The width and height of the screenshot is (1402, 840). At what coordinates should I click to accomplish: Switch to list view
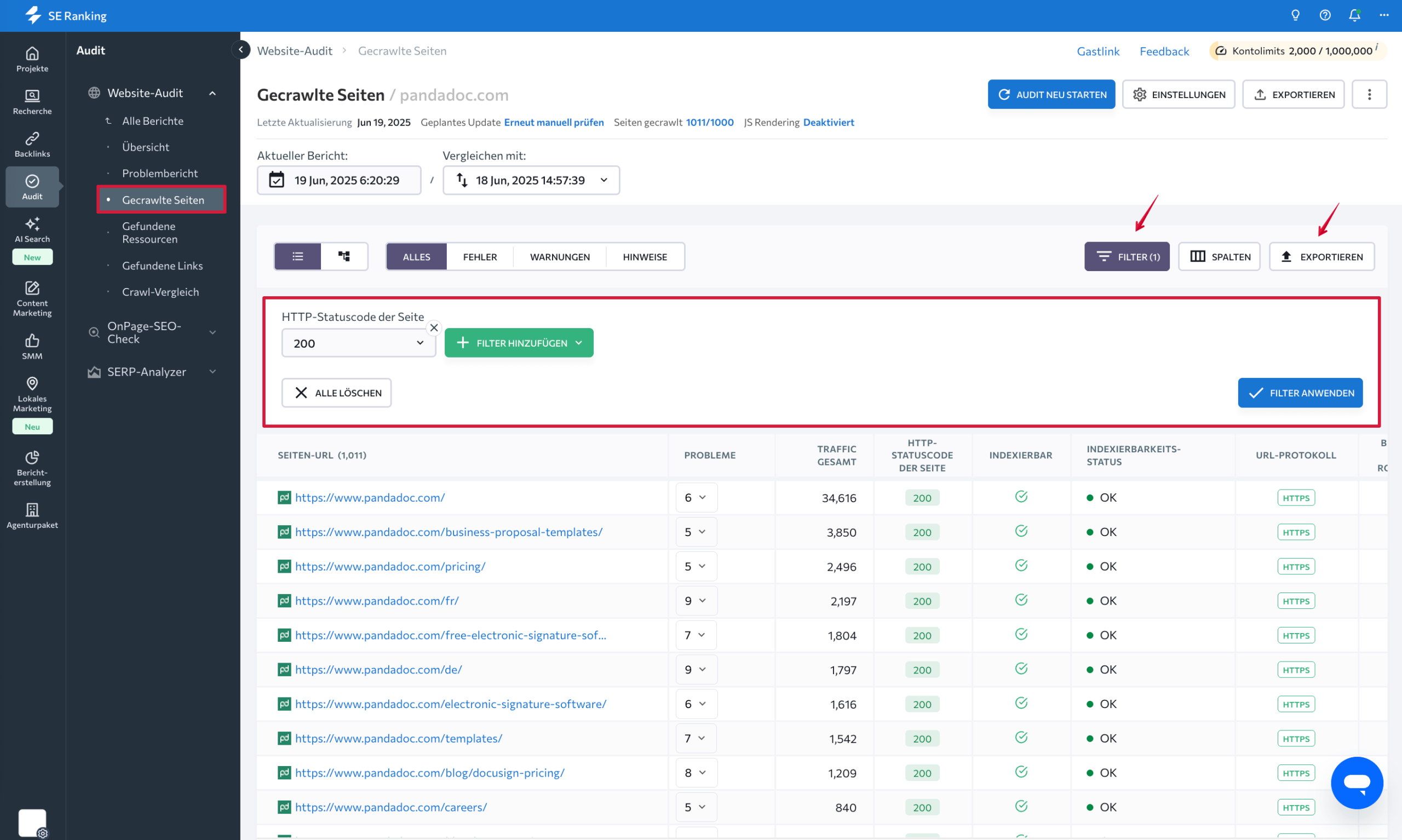pyautogui.click(x=298, y=256)
